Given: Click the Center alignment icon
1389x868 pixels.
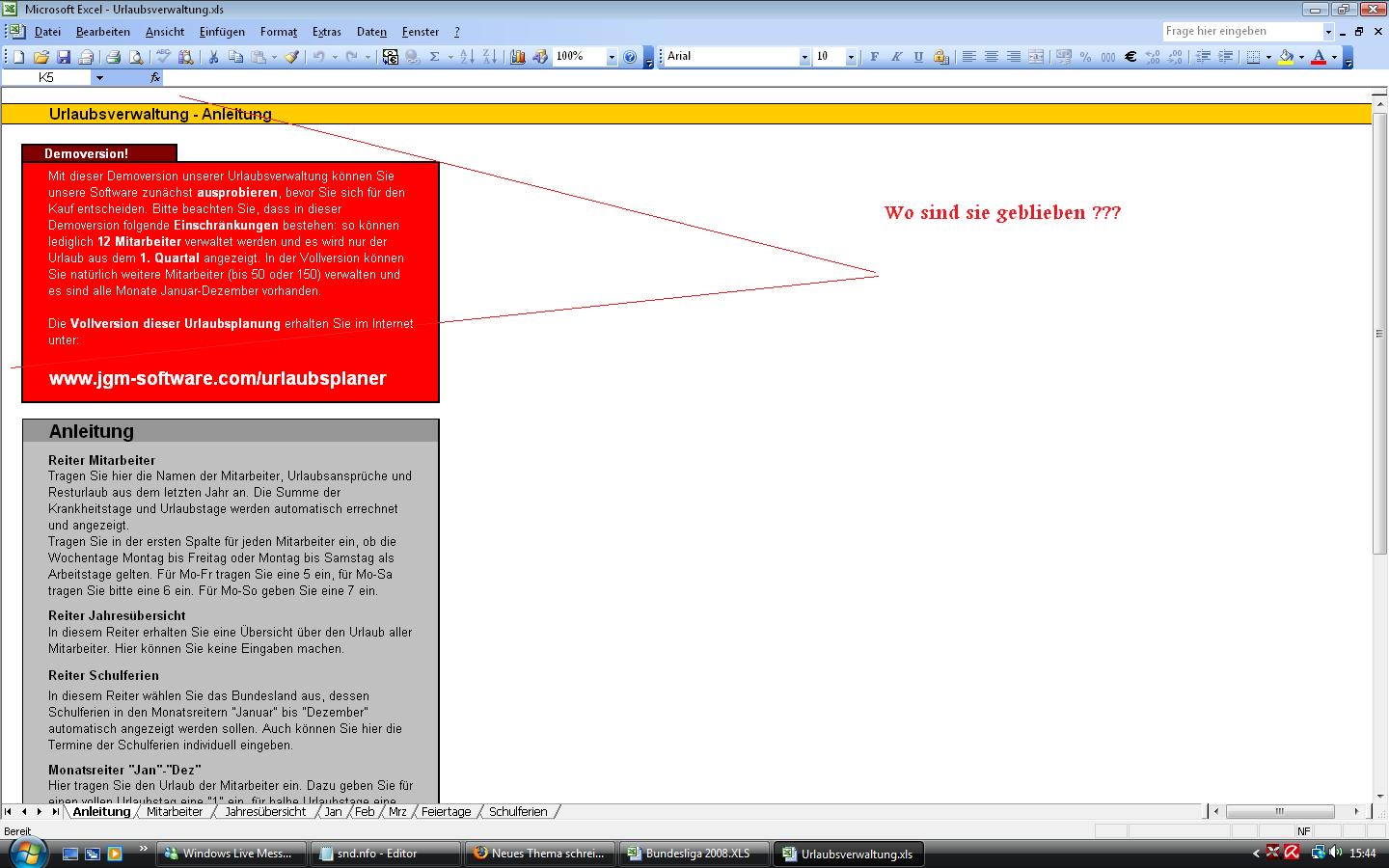Looking at the screenshot, I should click(991, 57).
